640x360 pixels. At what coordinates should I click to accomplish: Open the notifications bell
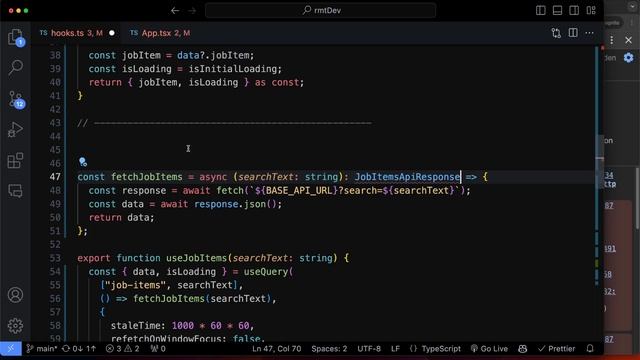point(590,349)
